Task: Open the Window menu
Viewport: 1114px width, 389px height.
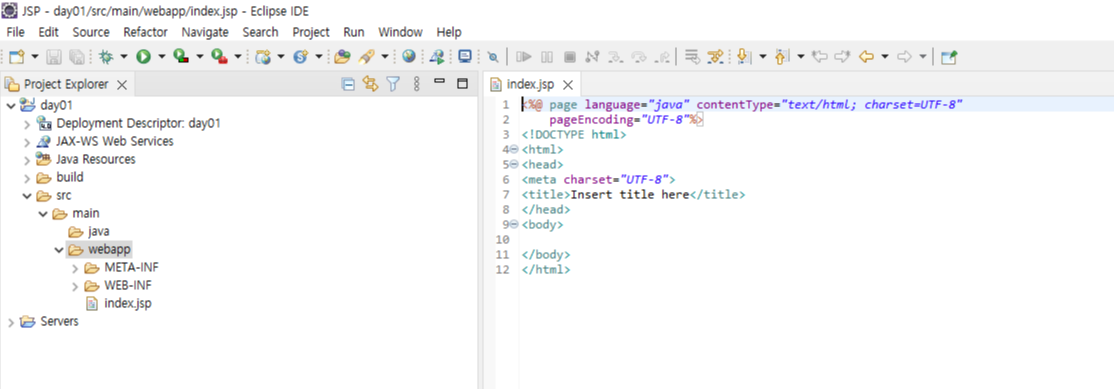Action: (x=400, y=32)
